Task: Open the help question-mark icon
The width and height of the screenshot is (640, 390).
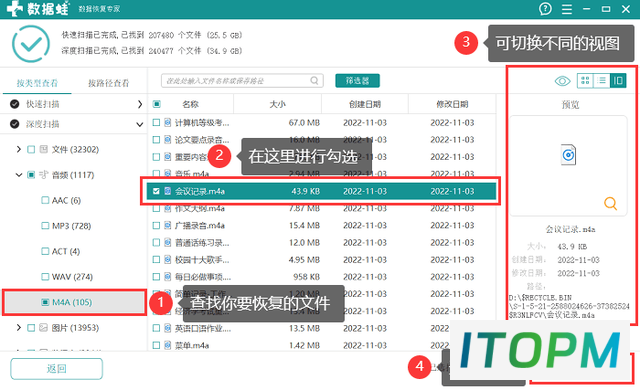Action: click(545, 9)
